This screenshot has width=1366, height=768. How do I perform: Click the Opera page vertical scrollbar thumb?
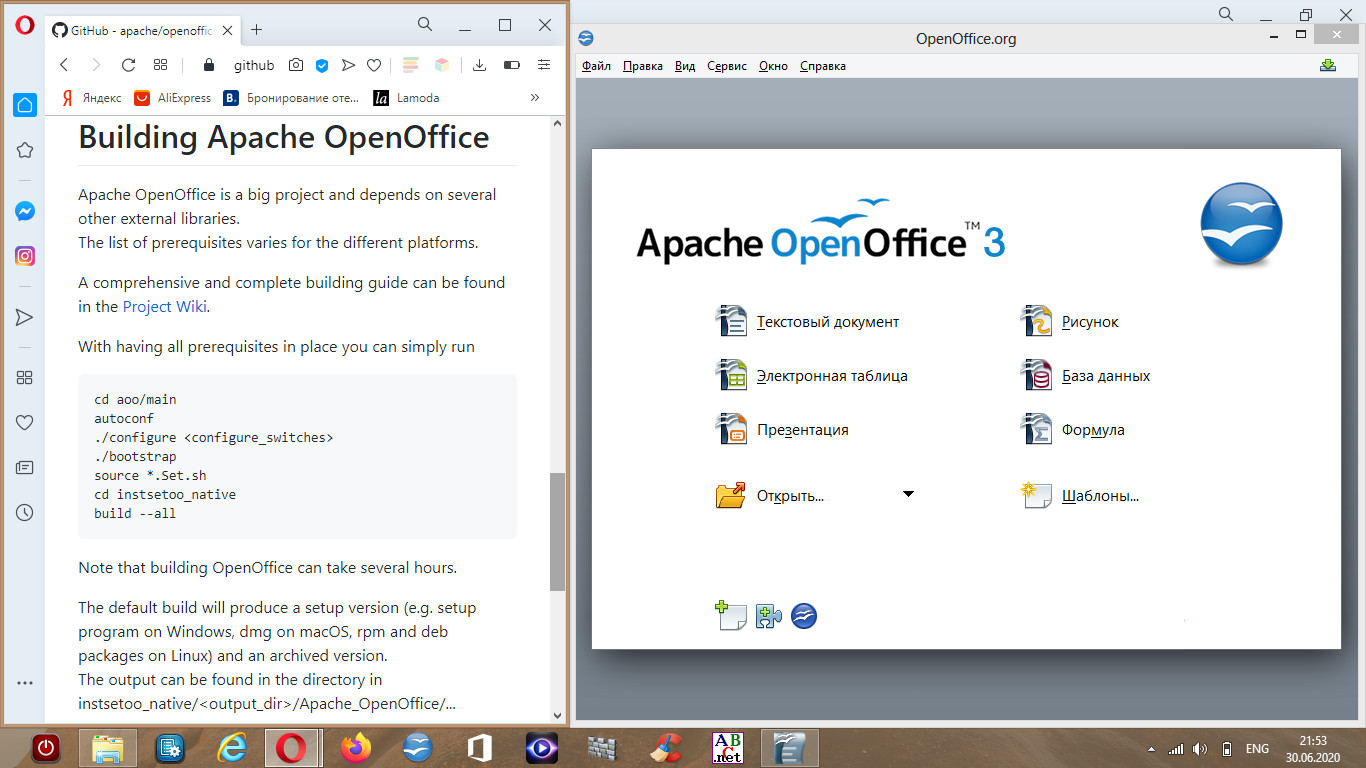(557, 531)
